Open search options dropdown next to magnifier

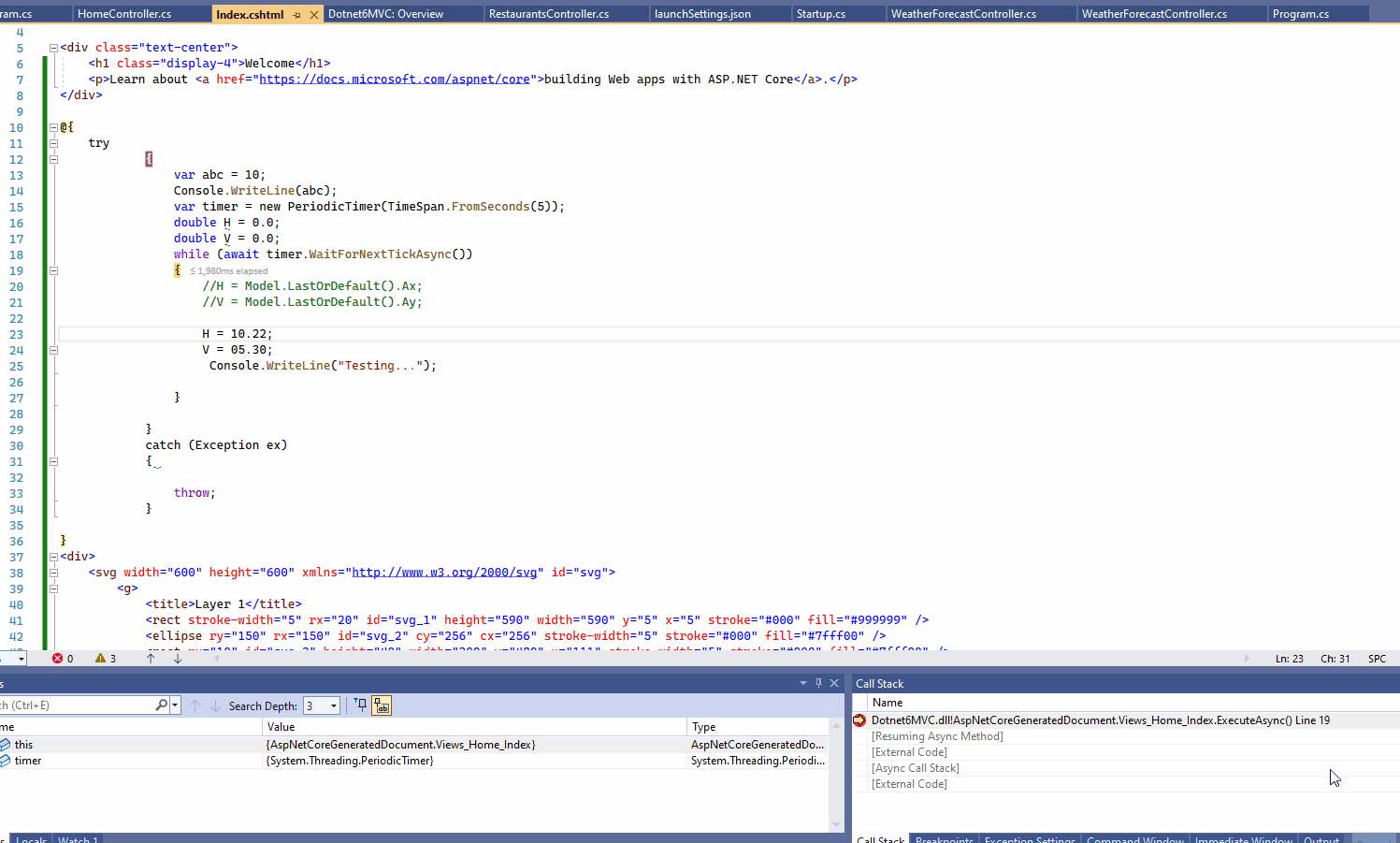point(175,705)
